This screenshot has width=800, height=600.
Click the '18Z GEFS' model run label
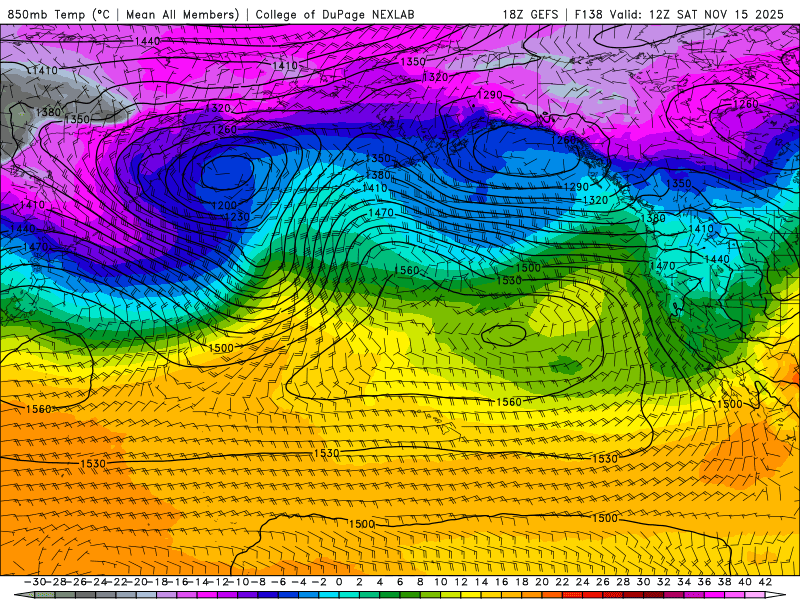(x=530, y=15)
